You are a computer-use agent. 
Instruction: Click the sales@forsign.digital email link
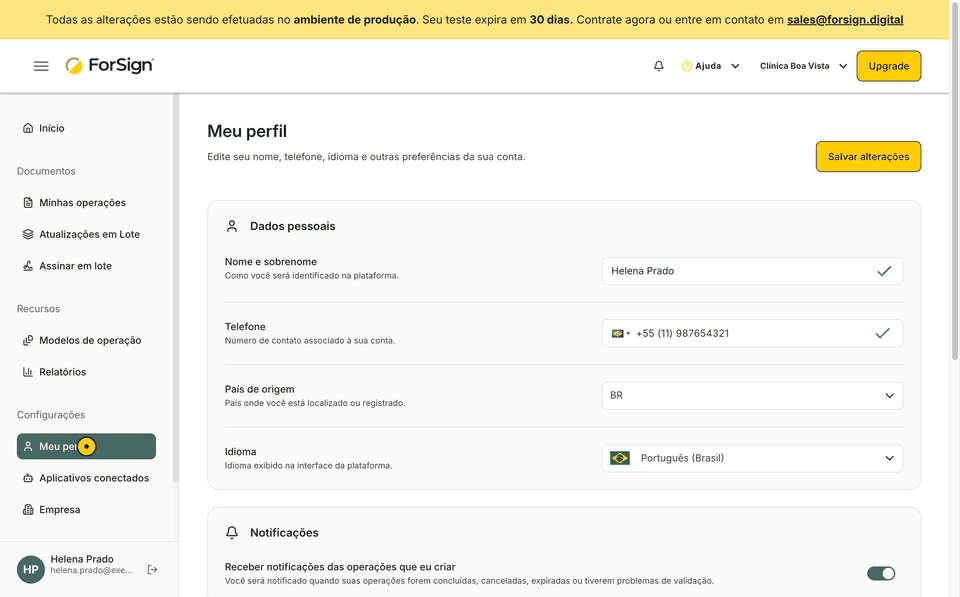click(x=845, y=20)
